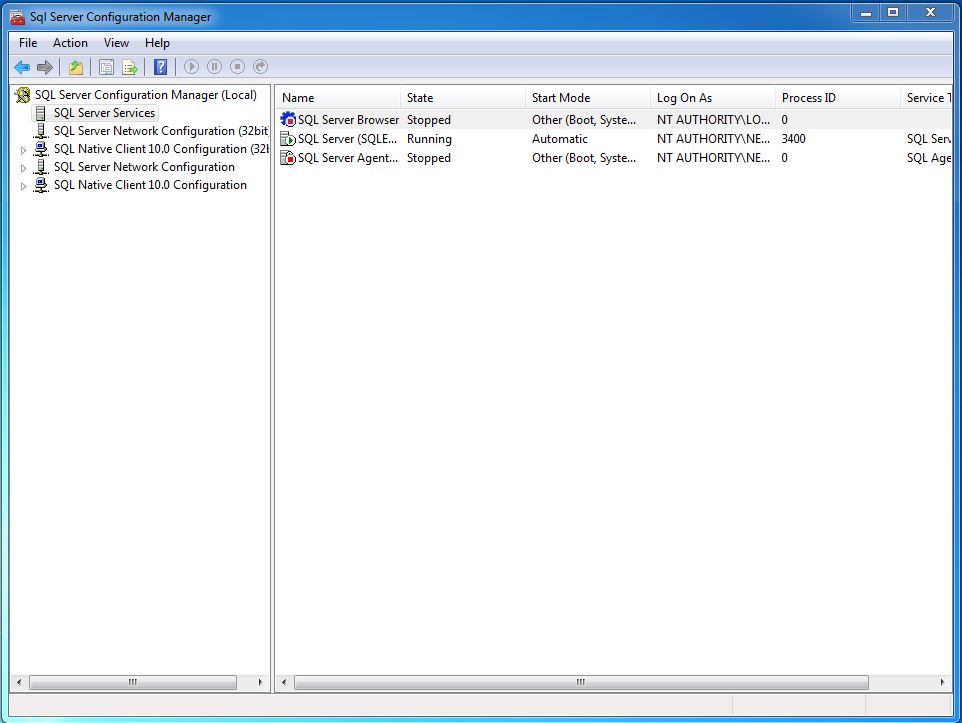Click the Stop Service toolbar icon
Viewport: 962px width, 723px height.
[x=237, y=66]
